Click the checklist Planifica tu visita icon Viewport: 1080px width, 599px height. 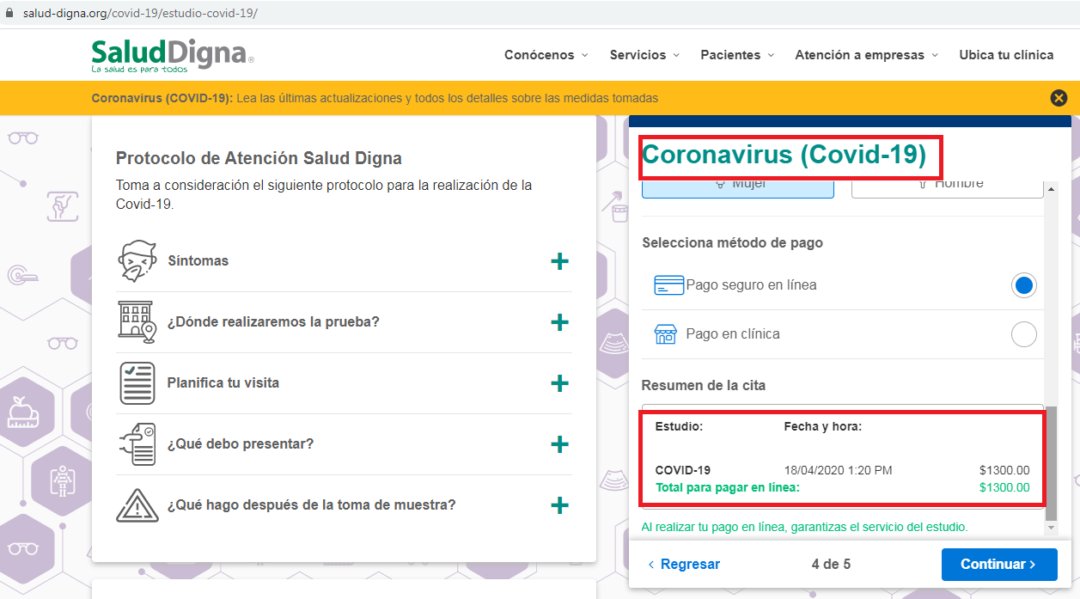(x=137, y=383)
